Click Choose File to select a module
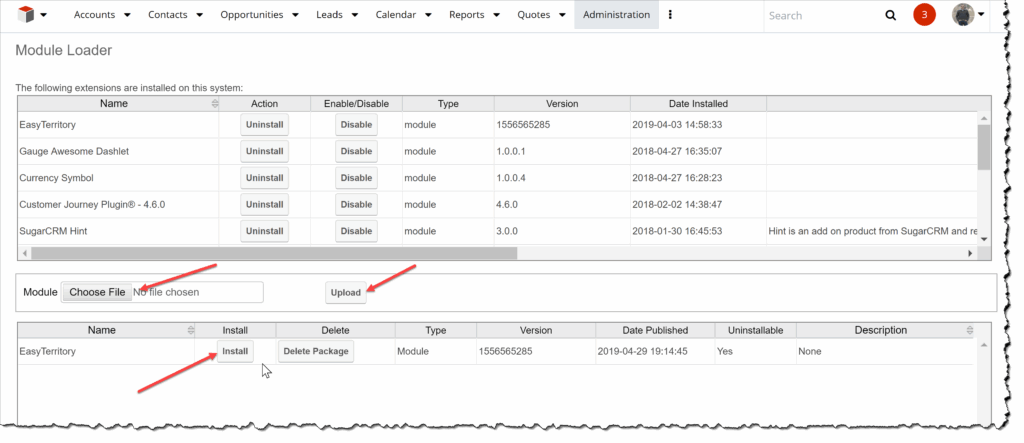Screen dimensions: 1024x443 pyautogui.click(x=97, y=292)
